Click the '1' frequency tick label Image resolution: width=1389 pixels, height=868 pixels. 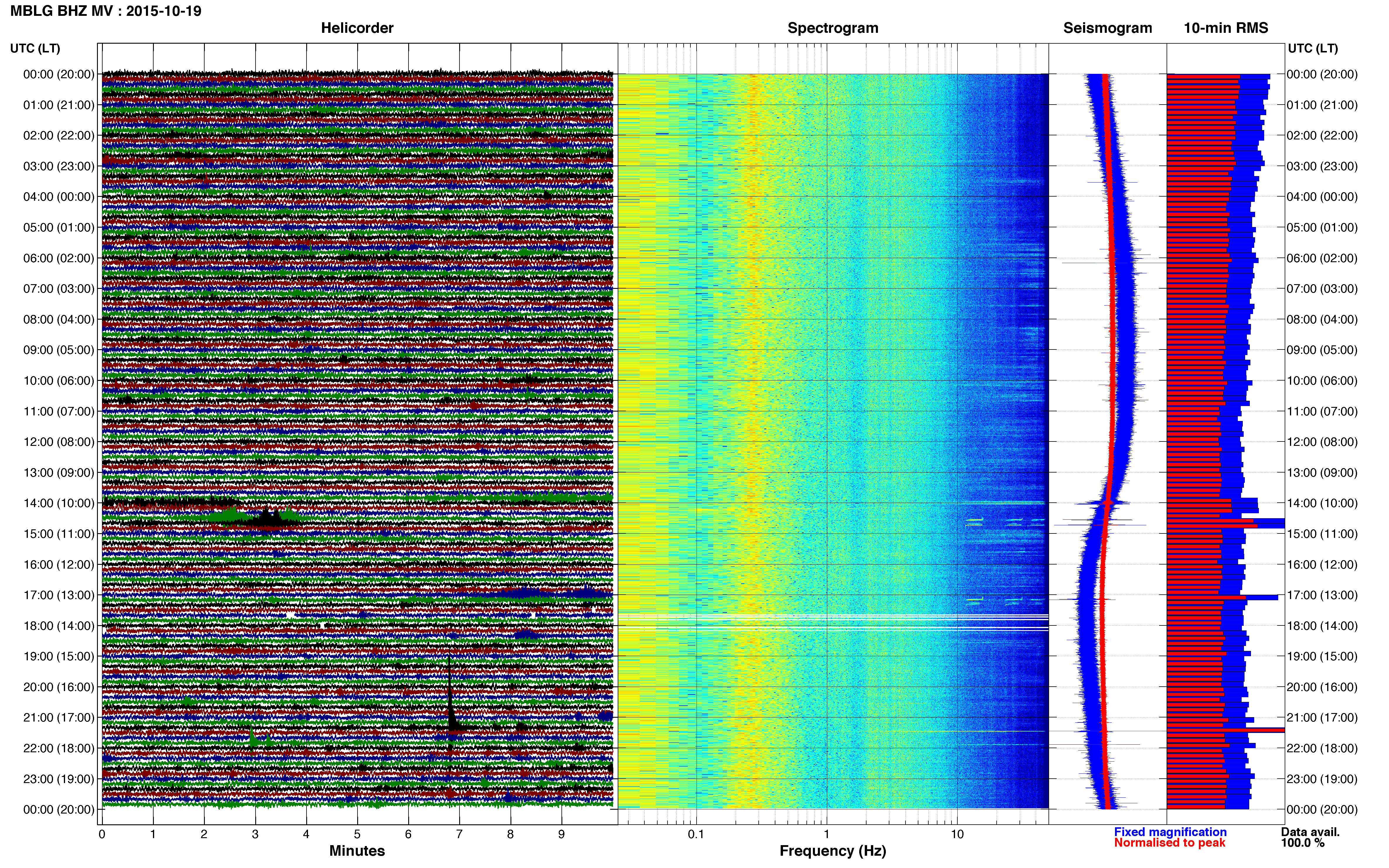click(827, 834)
